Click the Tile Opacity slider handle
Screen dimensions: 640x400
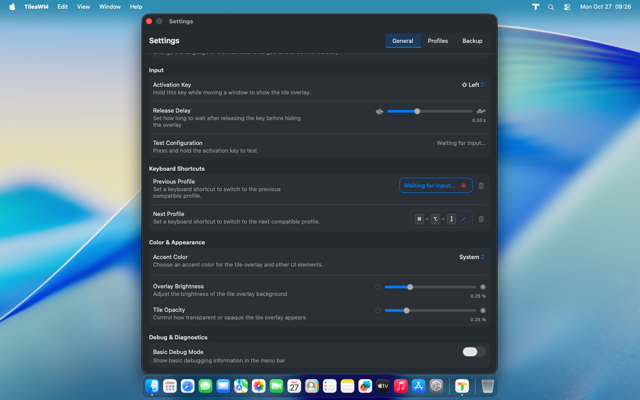pyautogui.click(x=406, y=311)
